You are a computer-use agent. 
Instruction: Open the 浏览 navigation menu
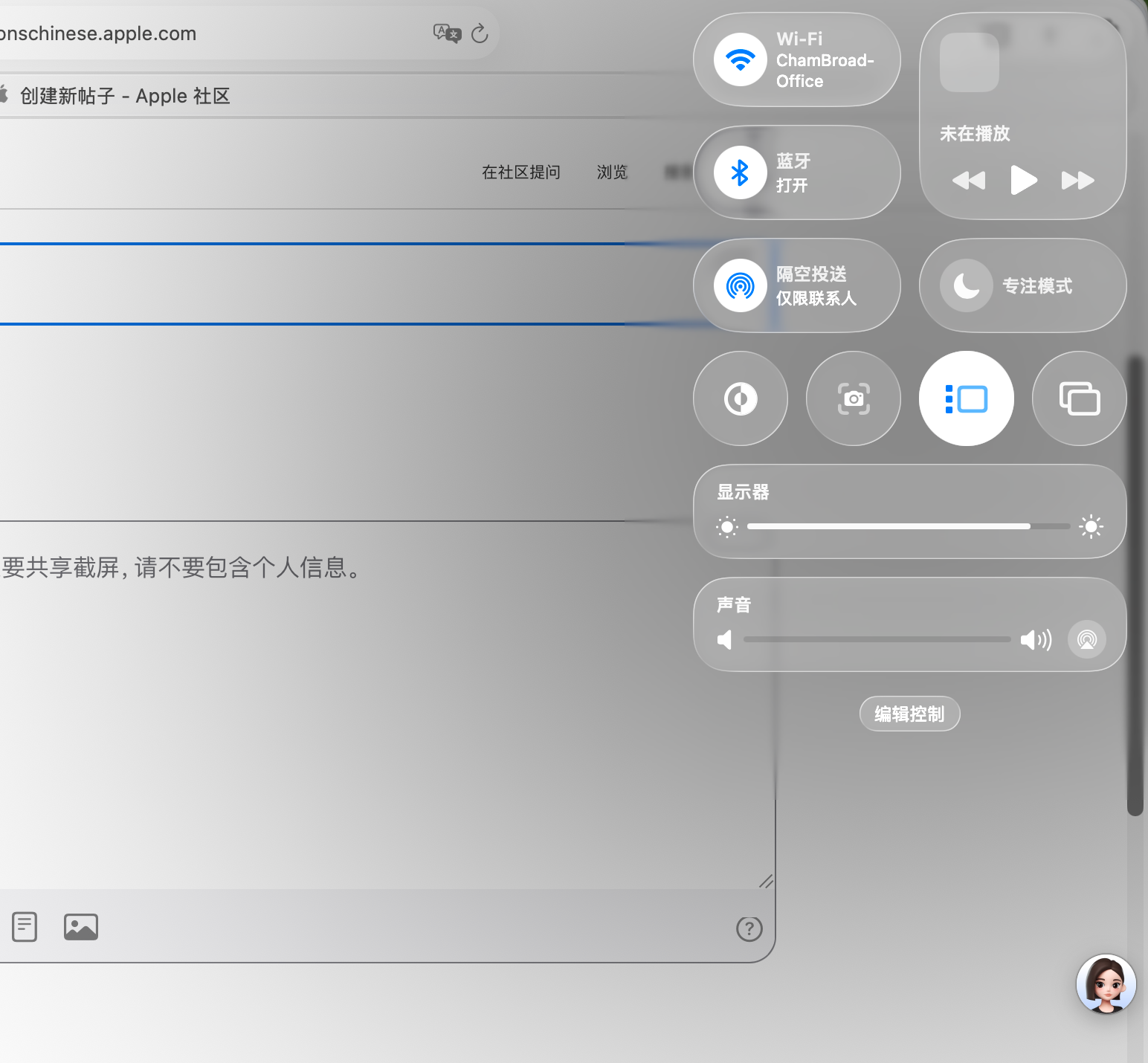click(x=612, y=172)
